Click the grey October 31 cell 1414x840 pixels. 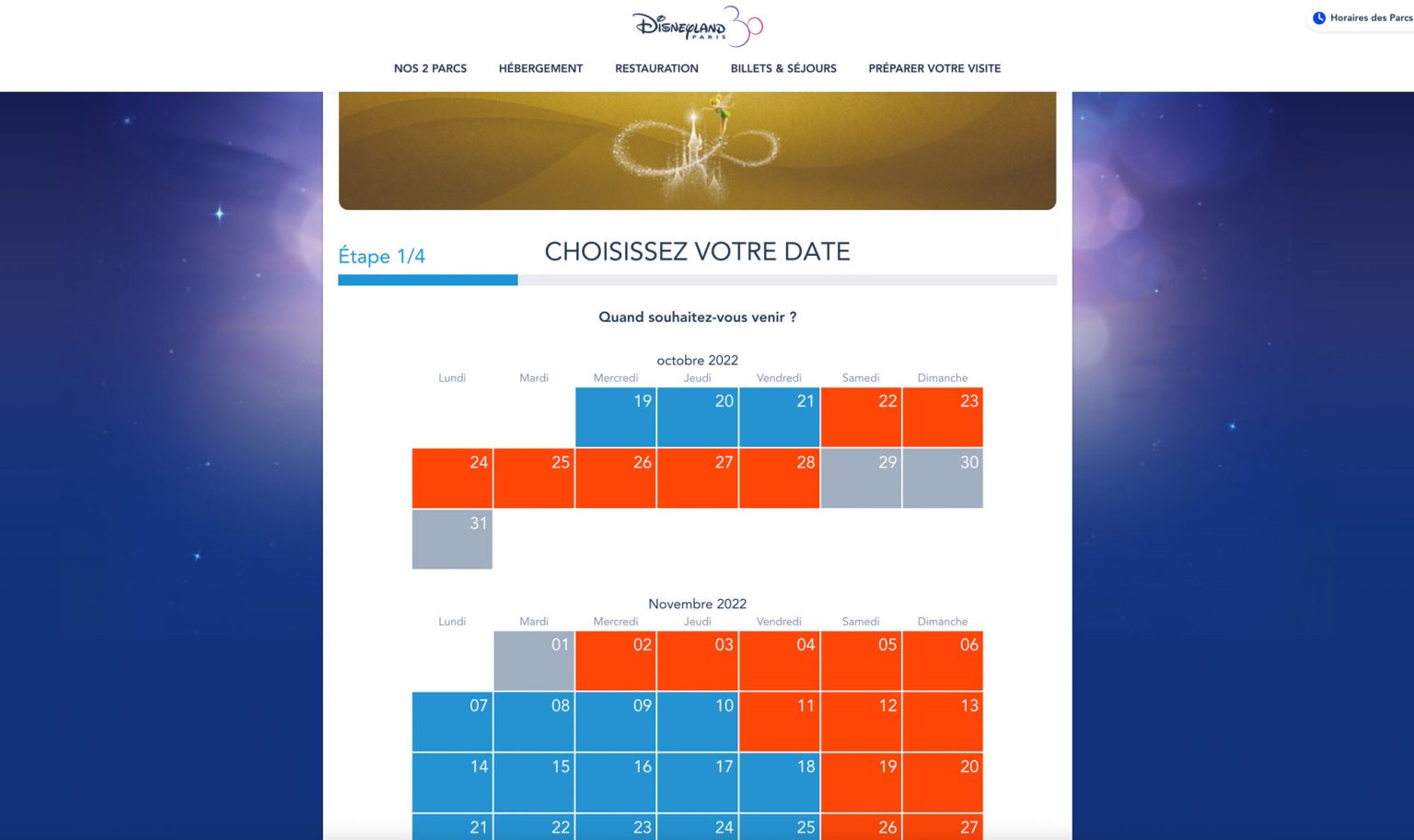[x=452, y=539]
